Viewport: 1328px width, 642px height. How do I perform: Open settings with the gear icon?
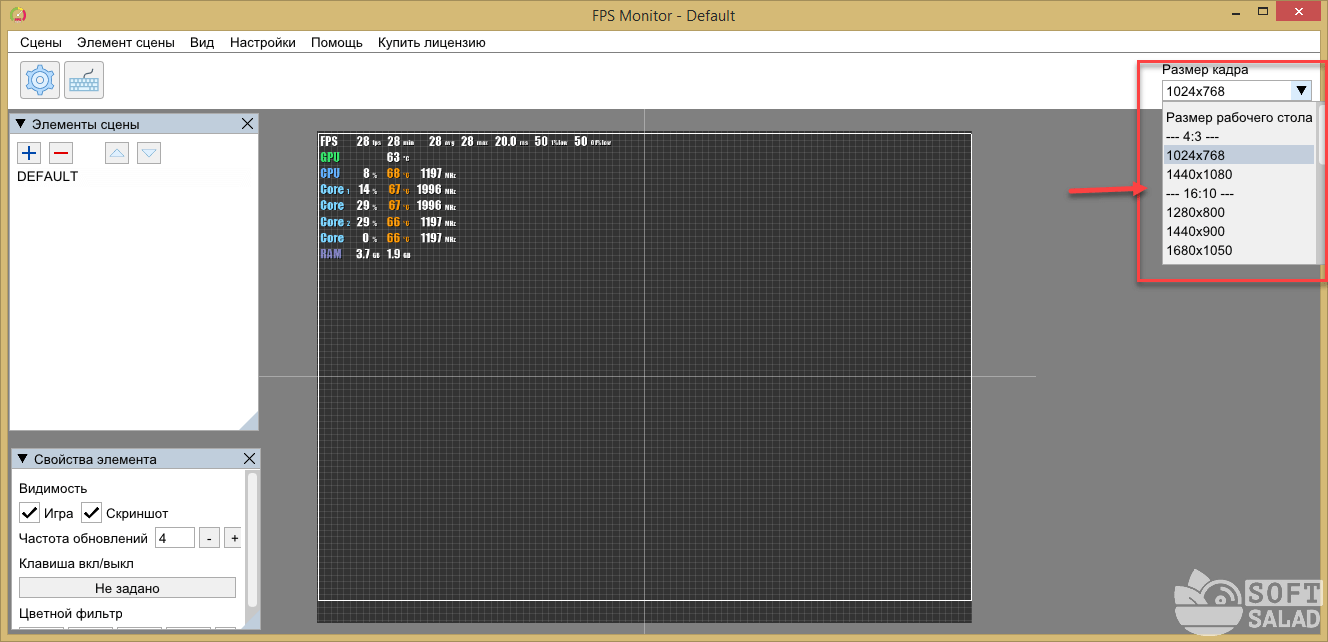point(40,80)
